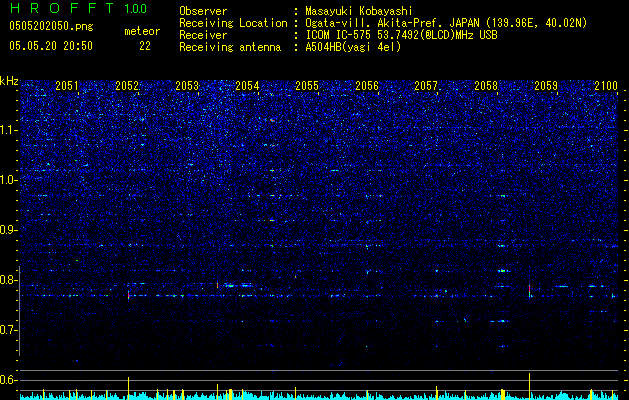
Task: Click the meteor count 22
Action: (145, 46)
